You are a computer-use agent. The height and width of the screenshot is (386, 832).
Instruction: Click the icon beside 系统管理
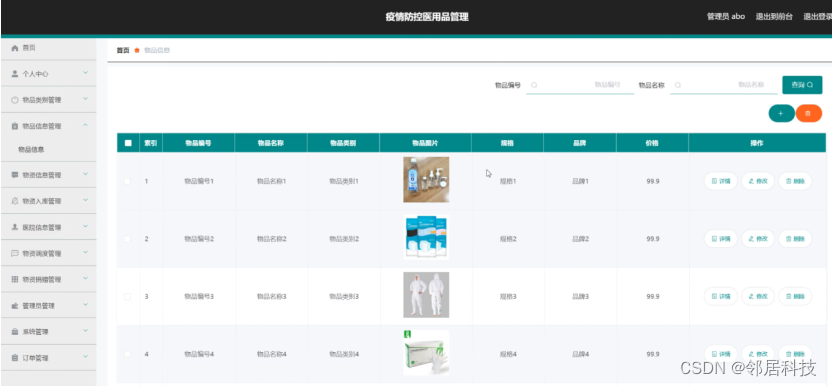coord(15,332)
